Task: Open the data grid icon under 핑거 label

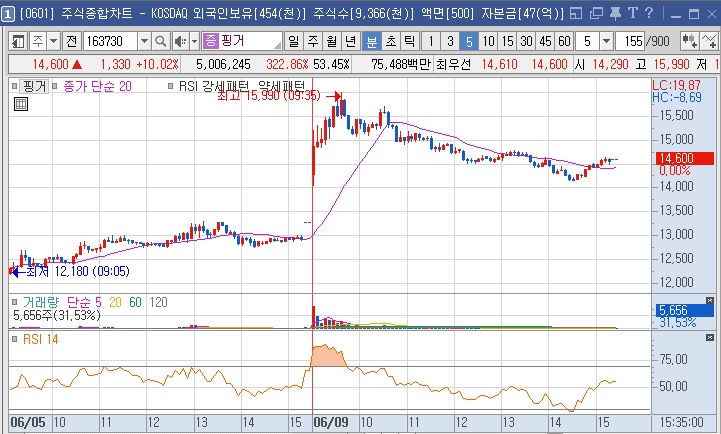Action: (x=21, y=104)
